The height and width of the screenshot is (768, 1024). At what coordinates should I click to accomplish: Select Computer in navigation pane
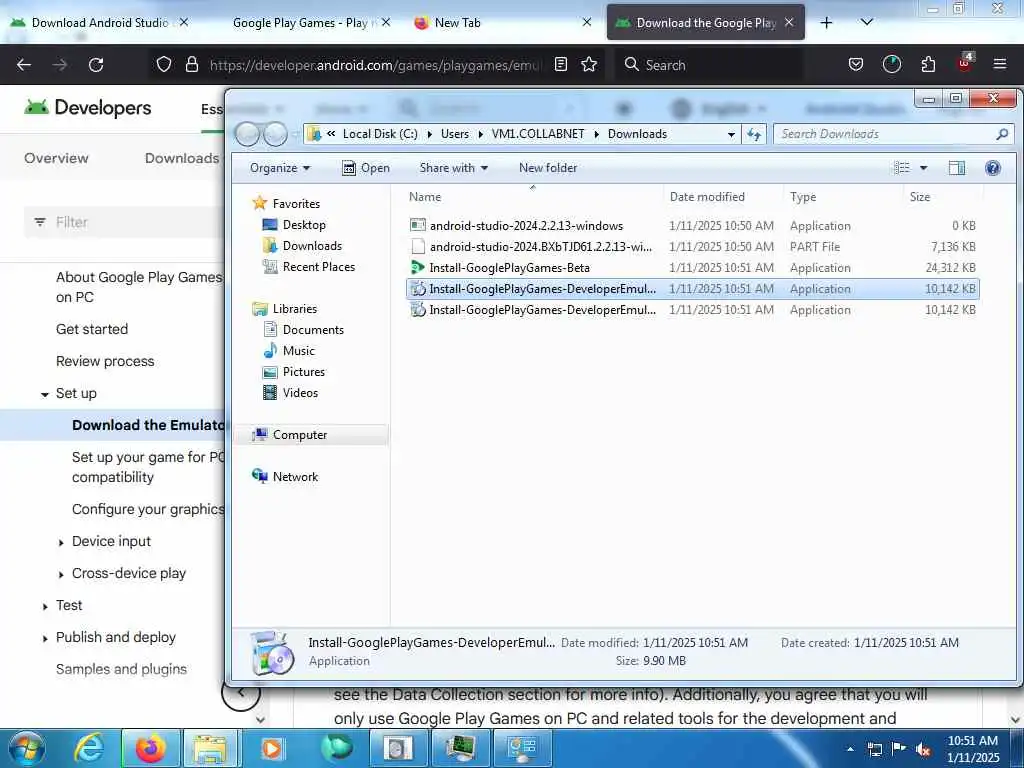point(300,435)
